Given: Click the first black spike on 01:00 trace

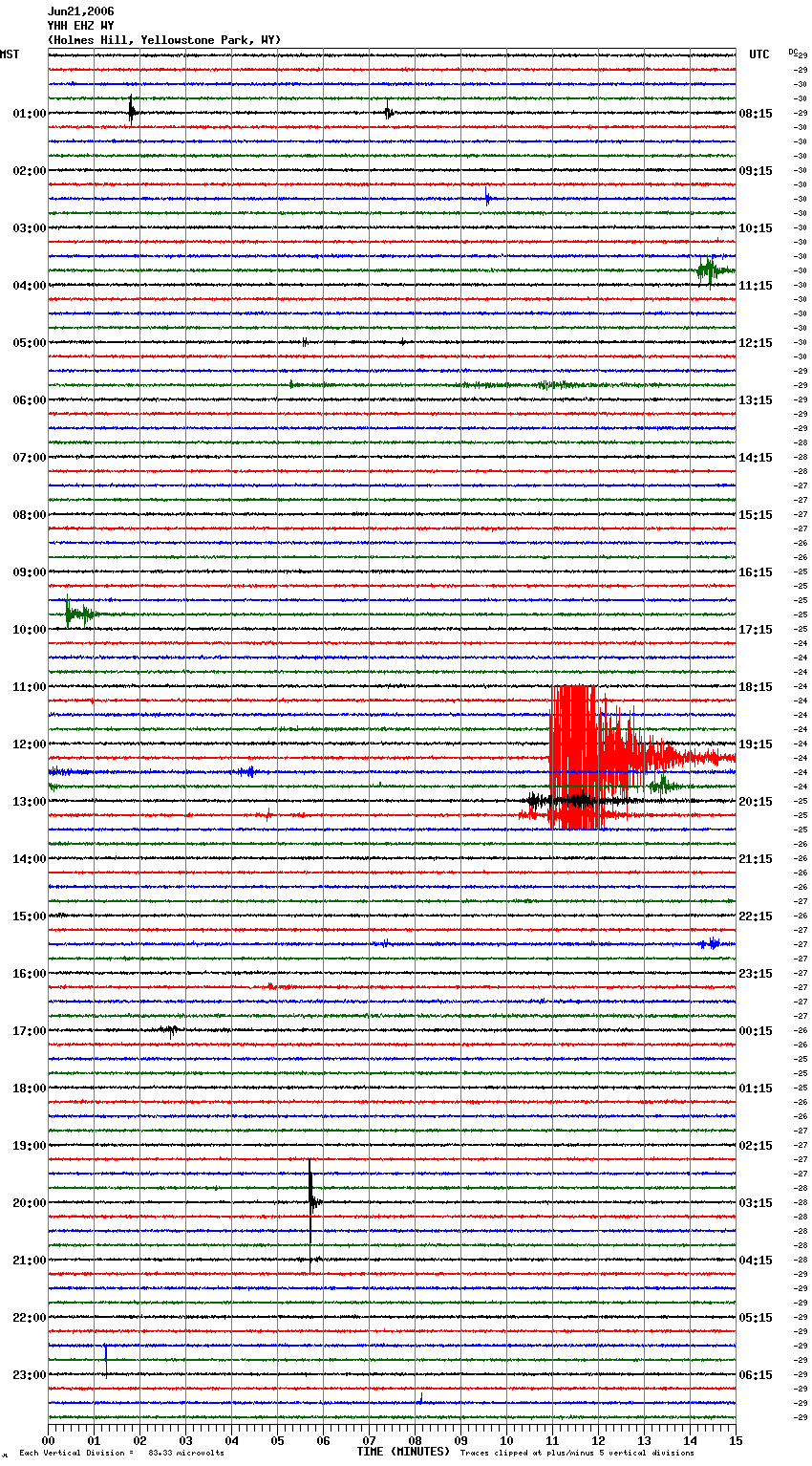Looking at the screenshot, I should (132, 111).
